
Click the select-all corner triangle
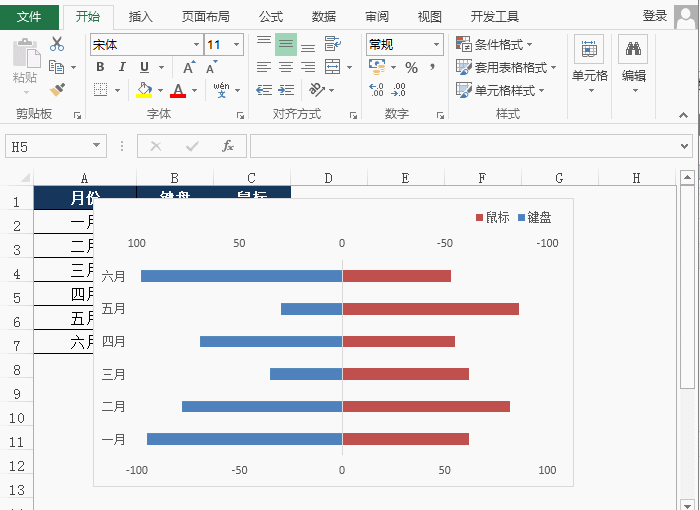(25, 178)
